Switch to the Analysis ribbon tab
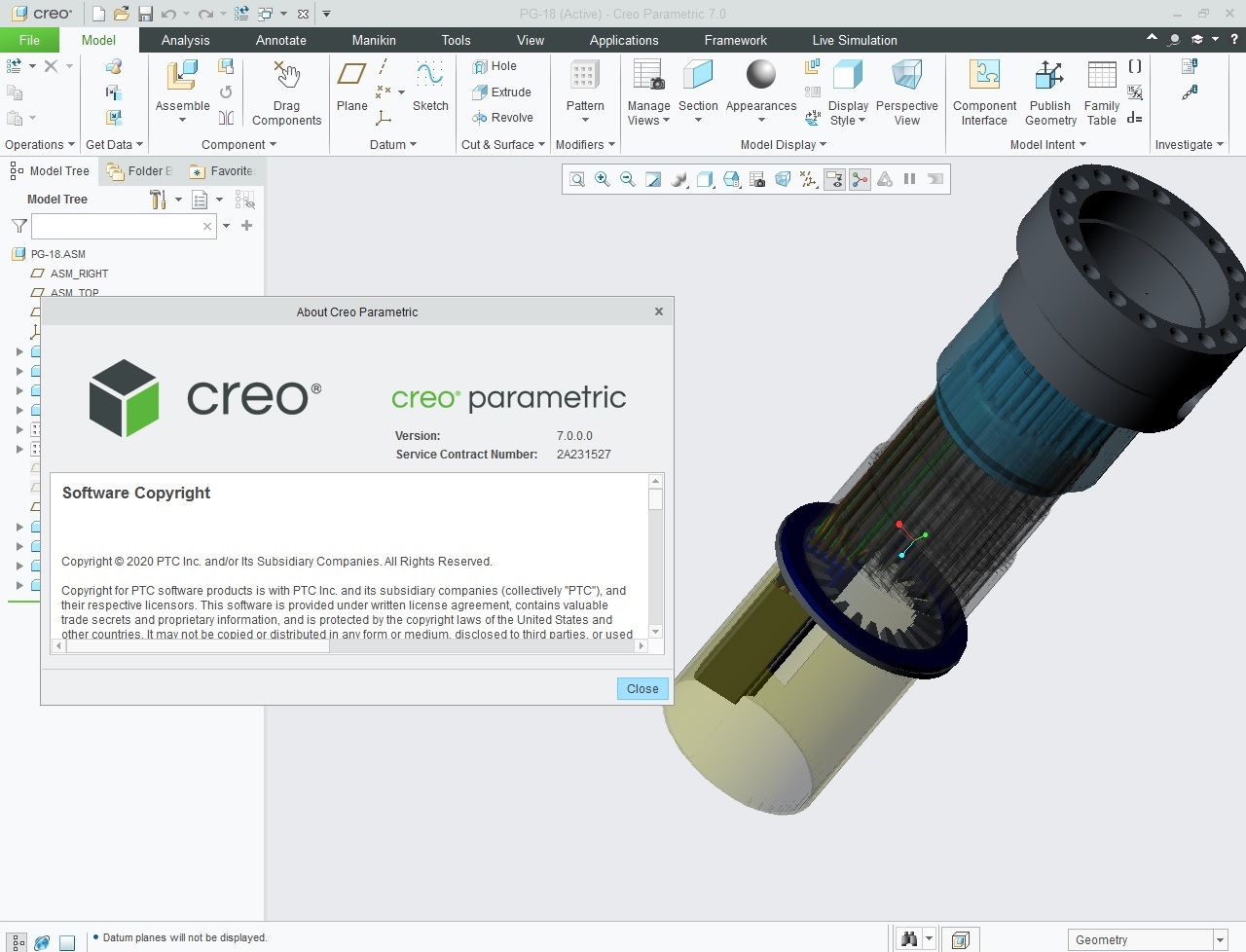Viewport: 1246px width, 952px height. 185,40
